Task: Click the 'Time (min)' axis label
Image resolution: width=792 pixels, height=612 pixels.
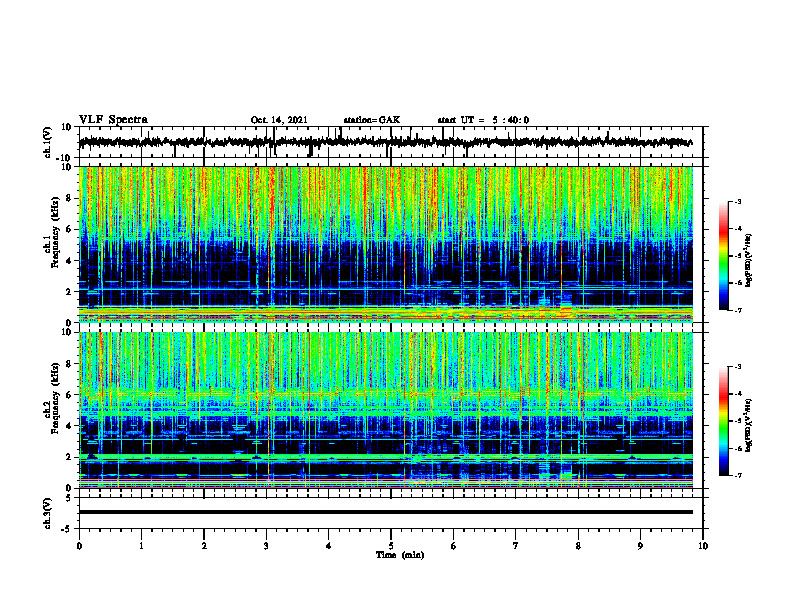Action: 400,555
